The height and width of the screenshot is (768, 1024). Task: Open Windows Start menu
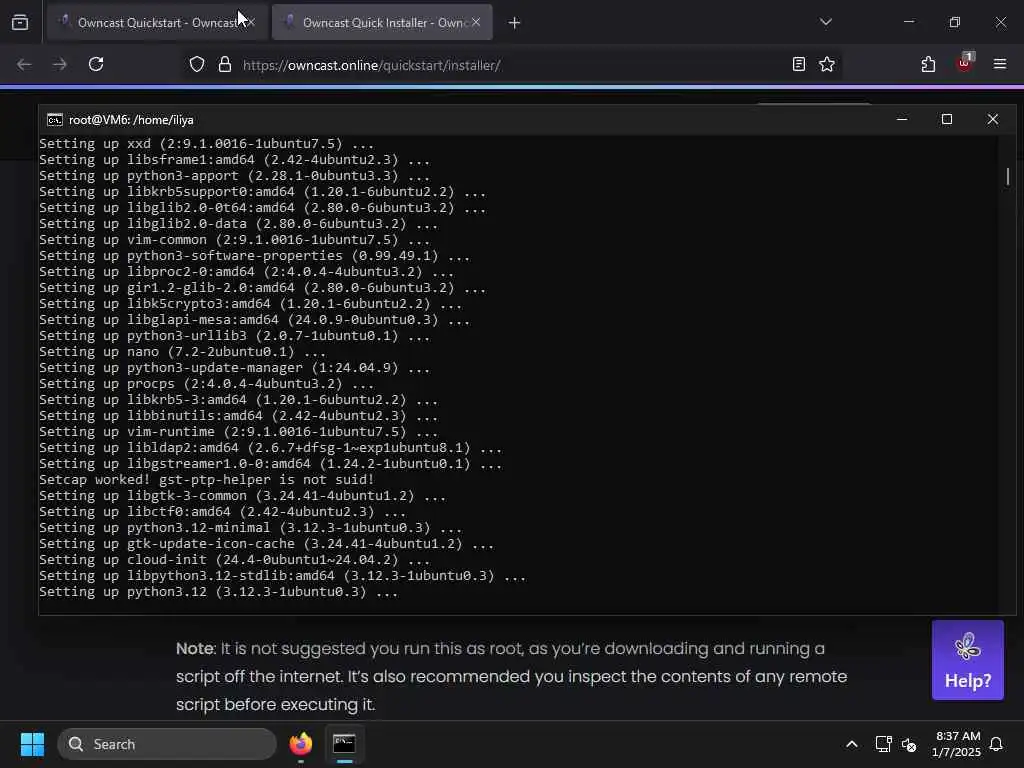(32, 744)
